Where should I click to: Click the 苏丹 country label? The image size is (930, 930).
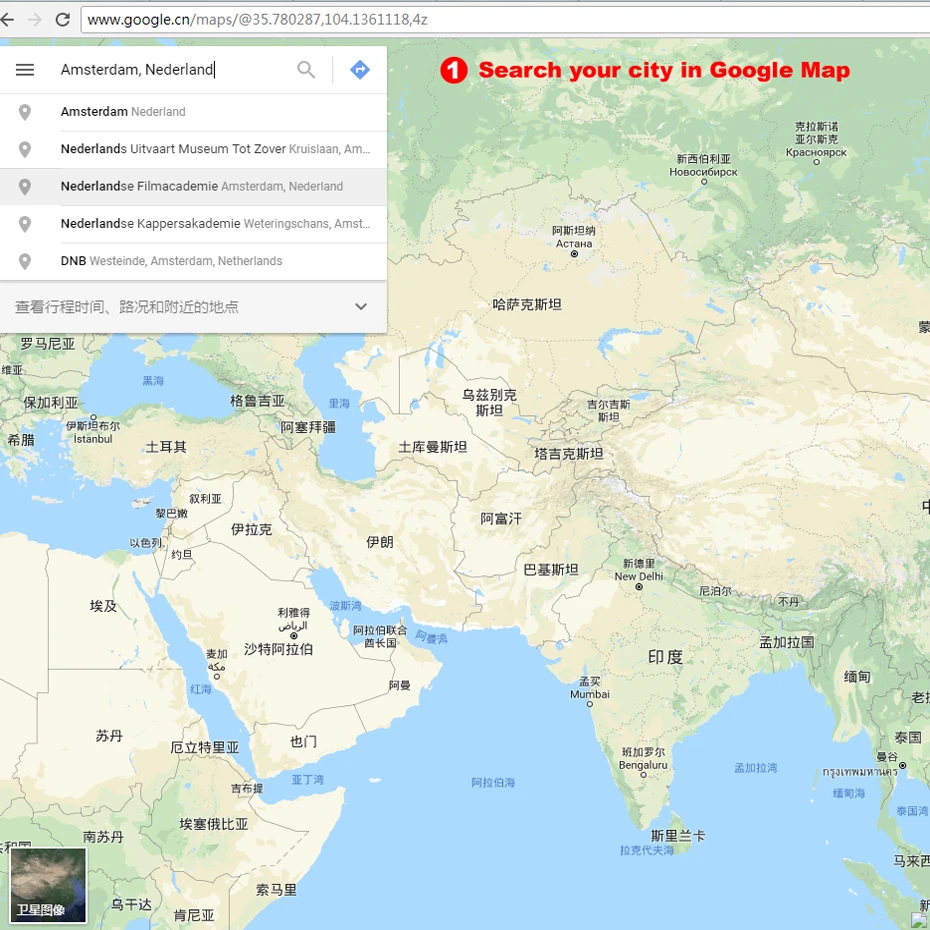click(109, 736)
